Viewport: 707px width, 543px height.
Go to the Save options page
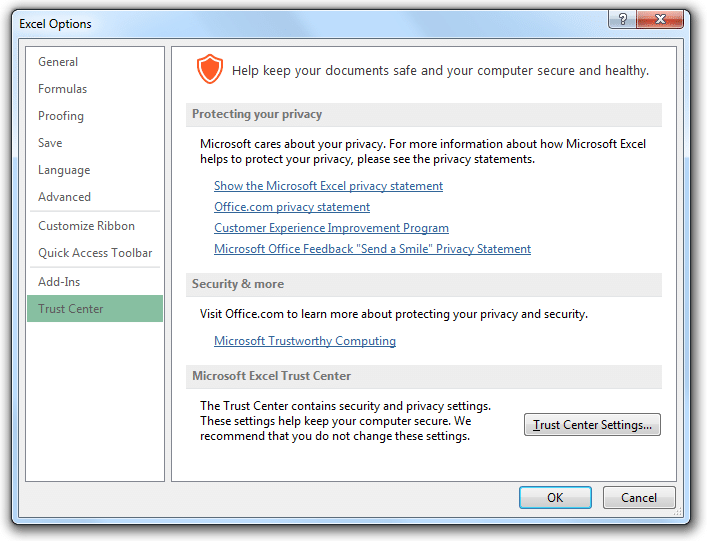tap(50, 143)
